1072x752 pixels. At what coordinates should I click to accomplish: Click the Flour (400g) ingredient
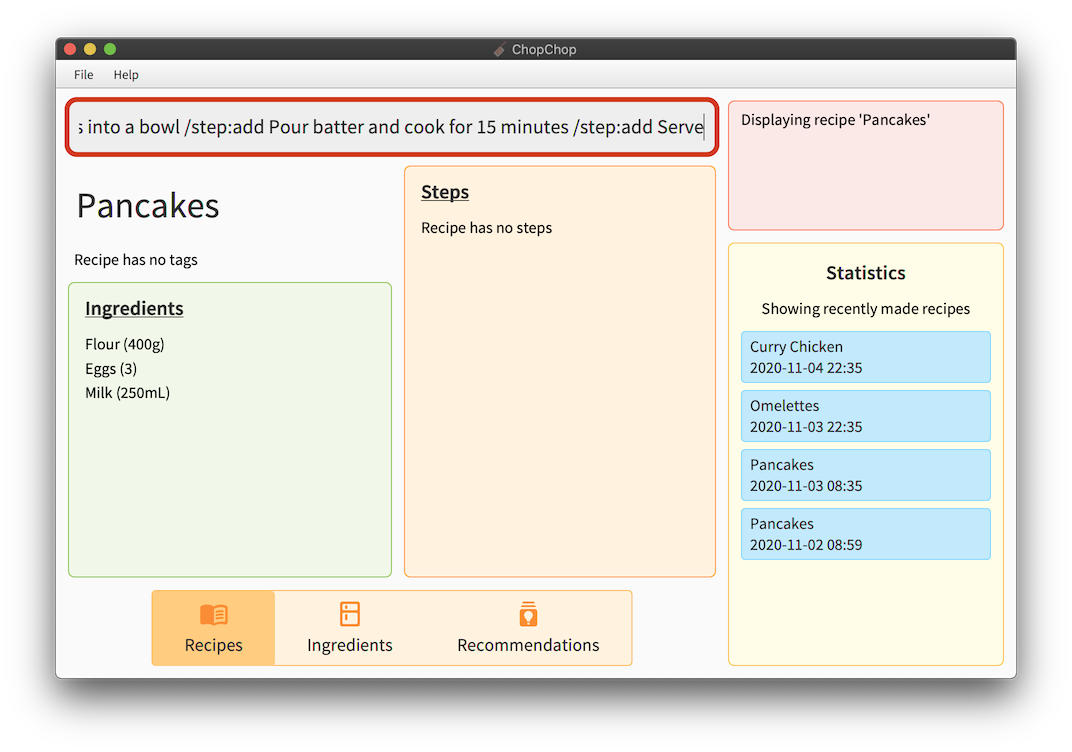tap(124, 344)
